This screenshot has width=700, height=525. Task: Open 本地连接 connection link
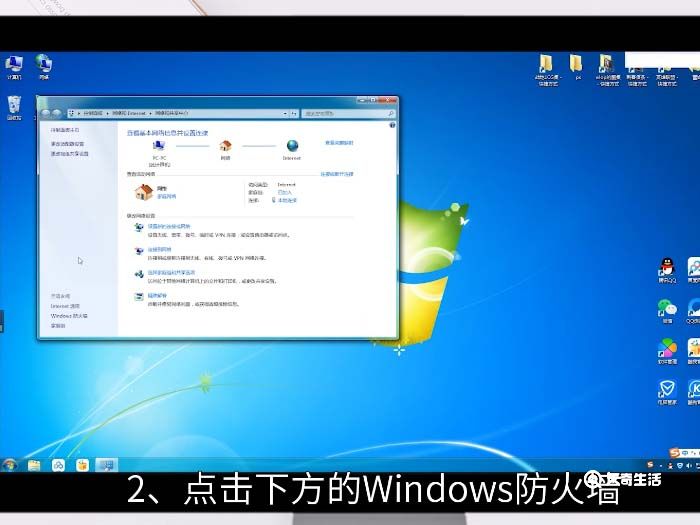point(287,200)
